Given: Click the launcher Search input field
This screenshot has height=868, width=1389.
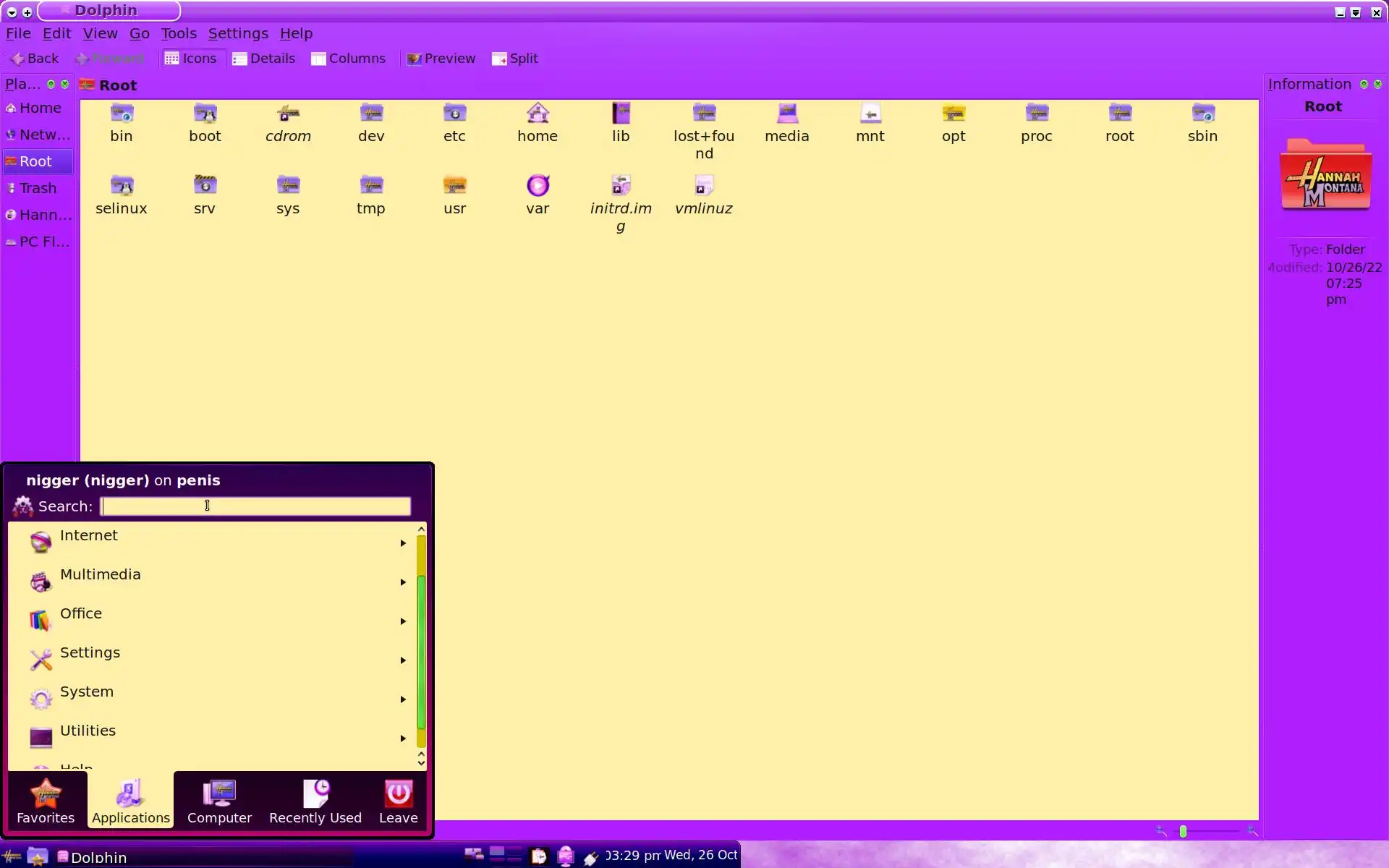Looking at the screenshot, I should 255,506.
